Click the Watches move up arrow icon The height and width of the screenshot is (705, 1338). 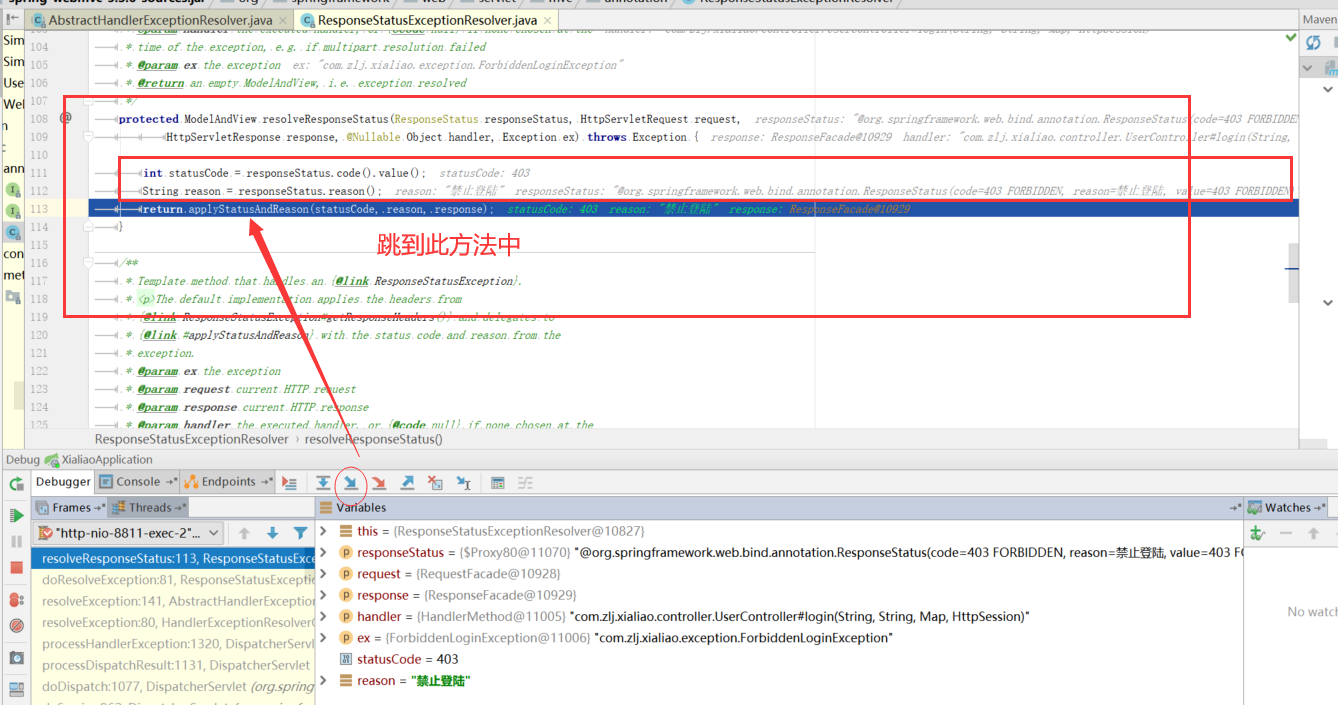pyautogui.click(x=1314, y=533)
